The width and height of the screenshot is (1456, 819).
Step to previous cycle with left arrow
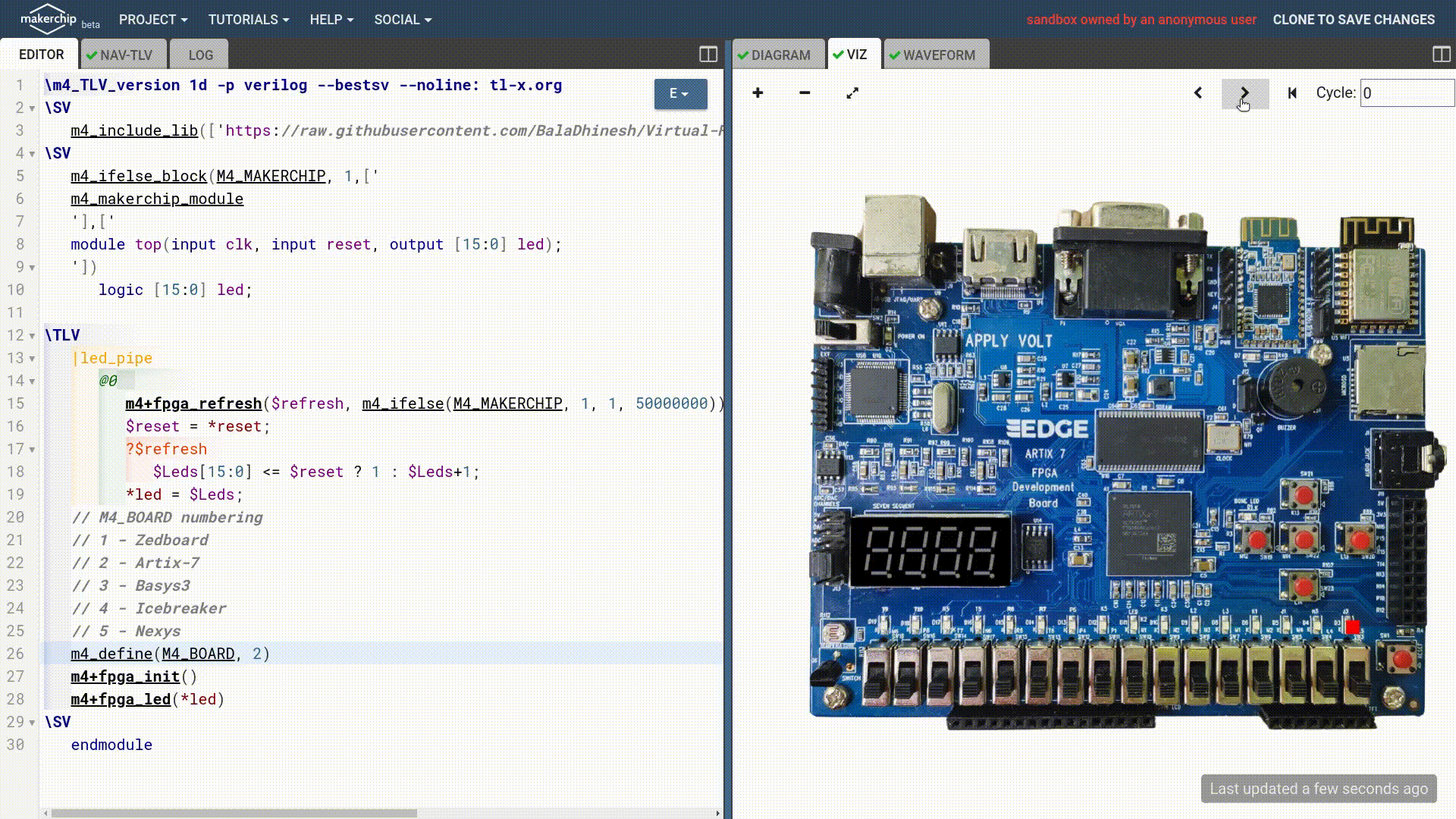pyautogui.click(x=1198, y=93)
